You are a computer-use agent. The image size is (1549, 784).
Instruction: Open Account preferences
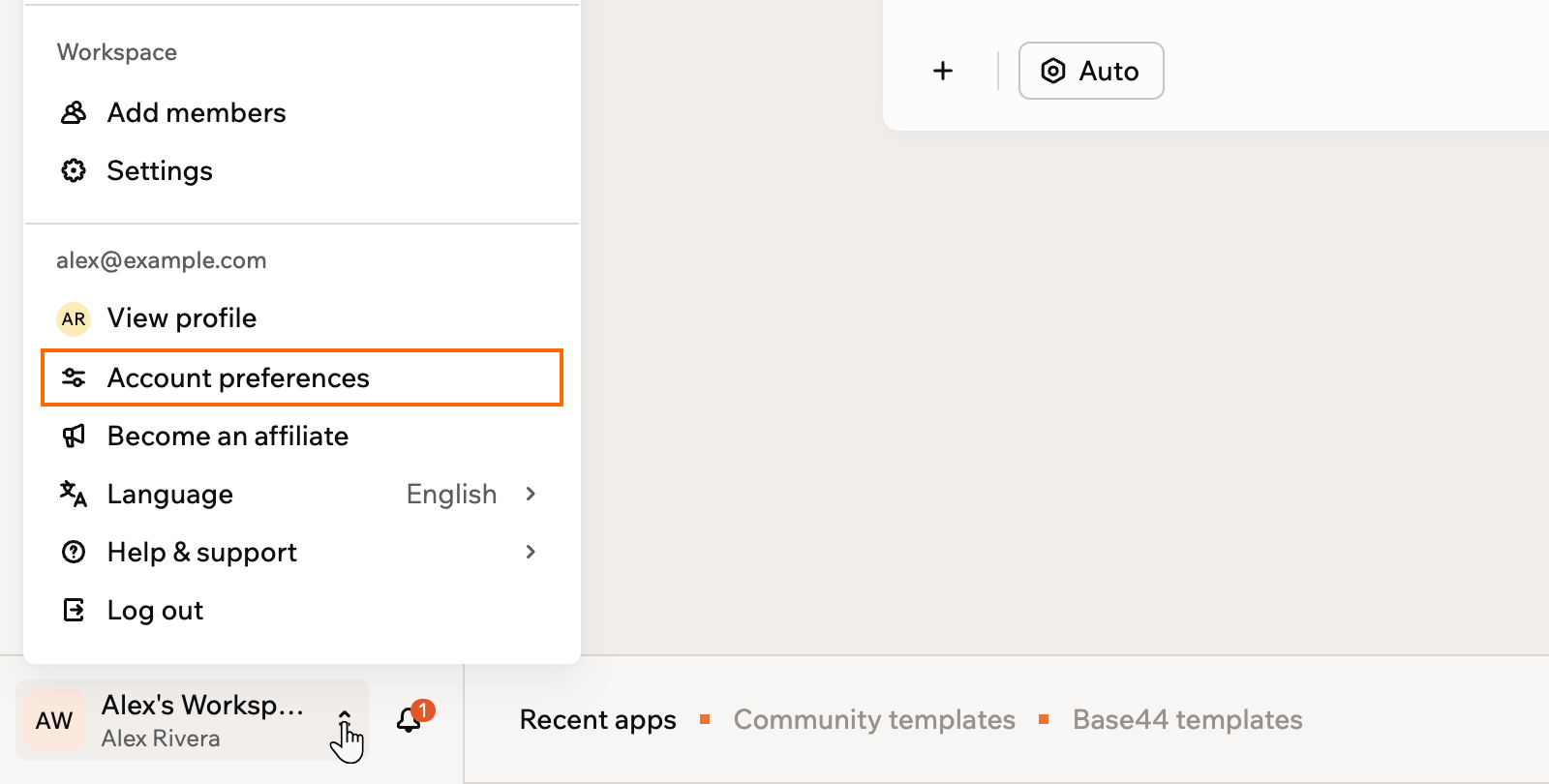click(302, 377)
